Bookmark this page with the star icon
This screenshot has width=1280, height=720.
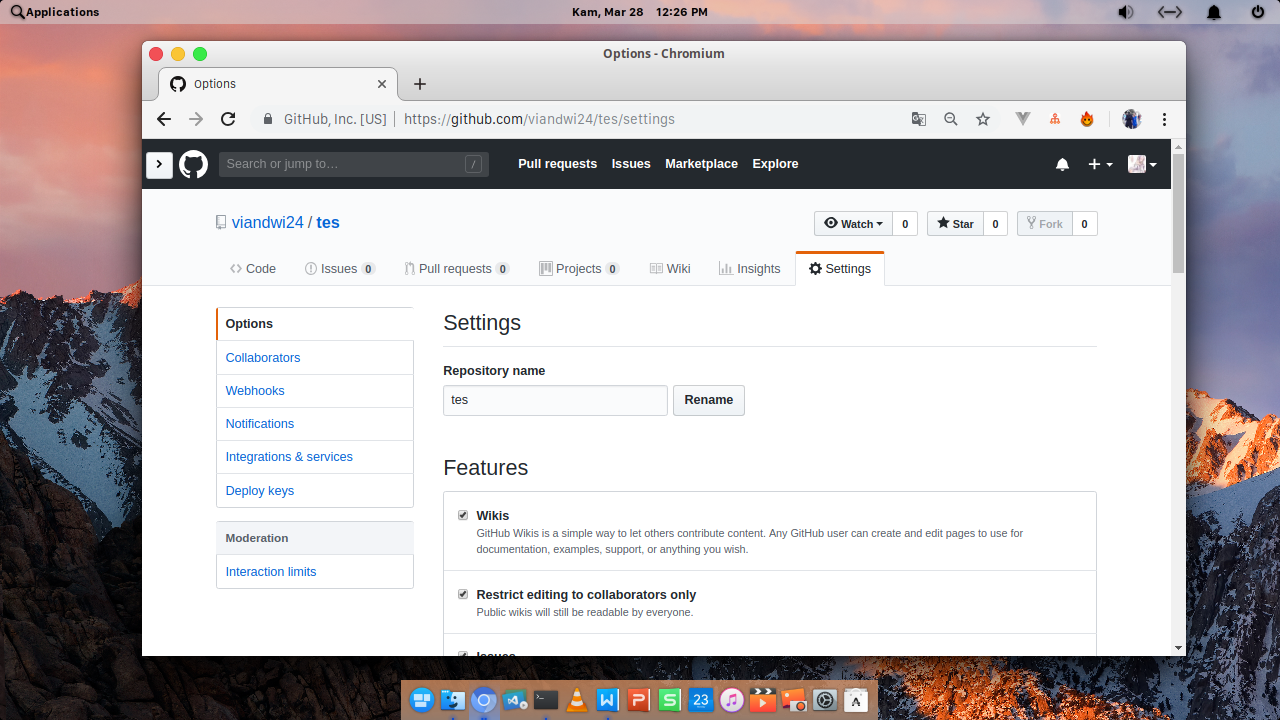[983, 119]
